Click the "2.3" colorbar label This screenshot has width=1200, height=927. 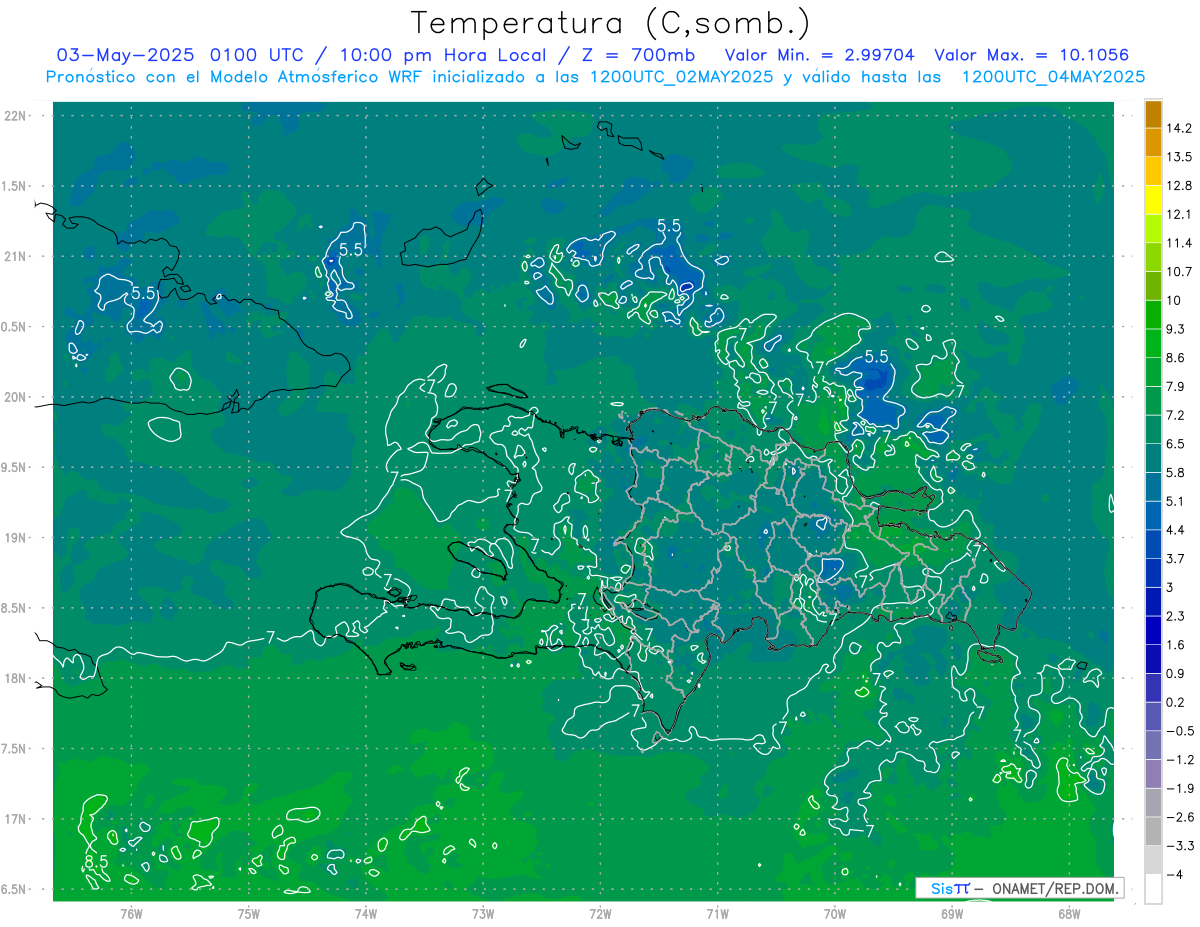click(x=1177, y=616)
